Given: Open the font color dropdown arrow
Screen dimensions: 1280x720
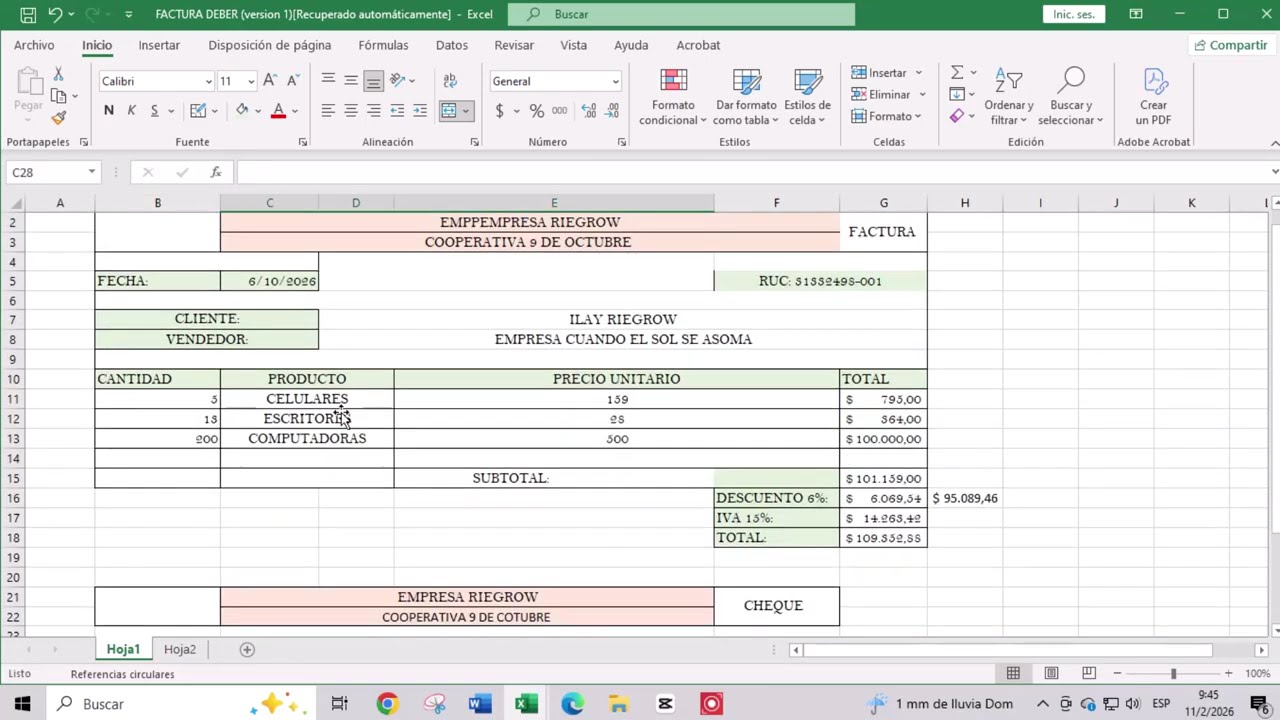Looking at the screenshot, I should point(295,111).
